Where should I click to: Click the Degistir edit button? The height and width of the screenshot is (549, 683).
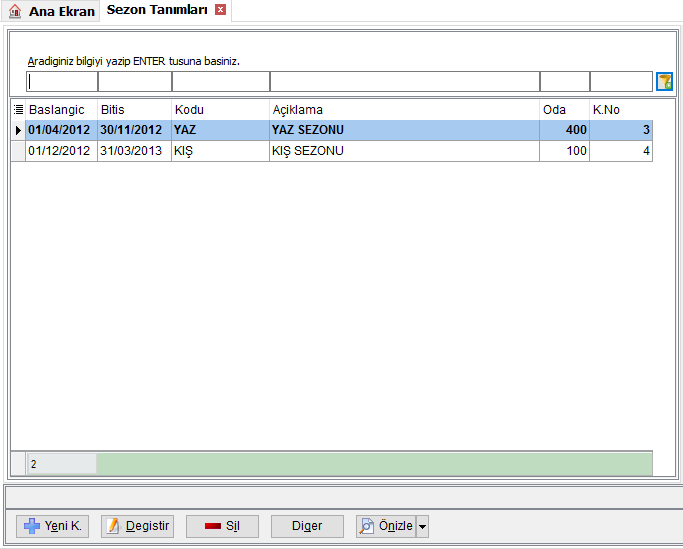tap(138, 526)
